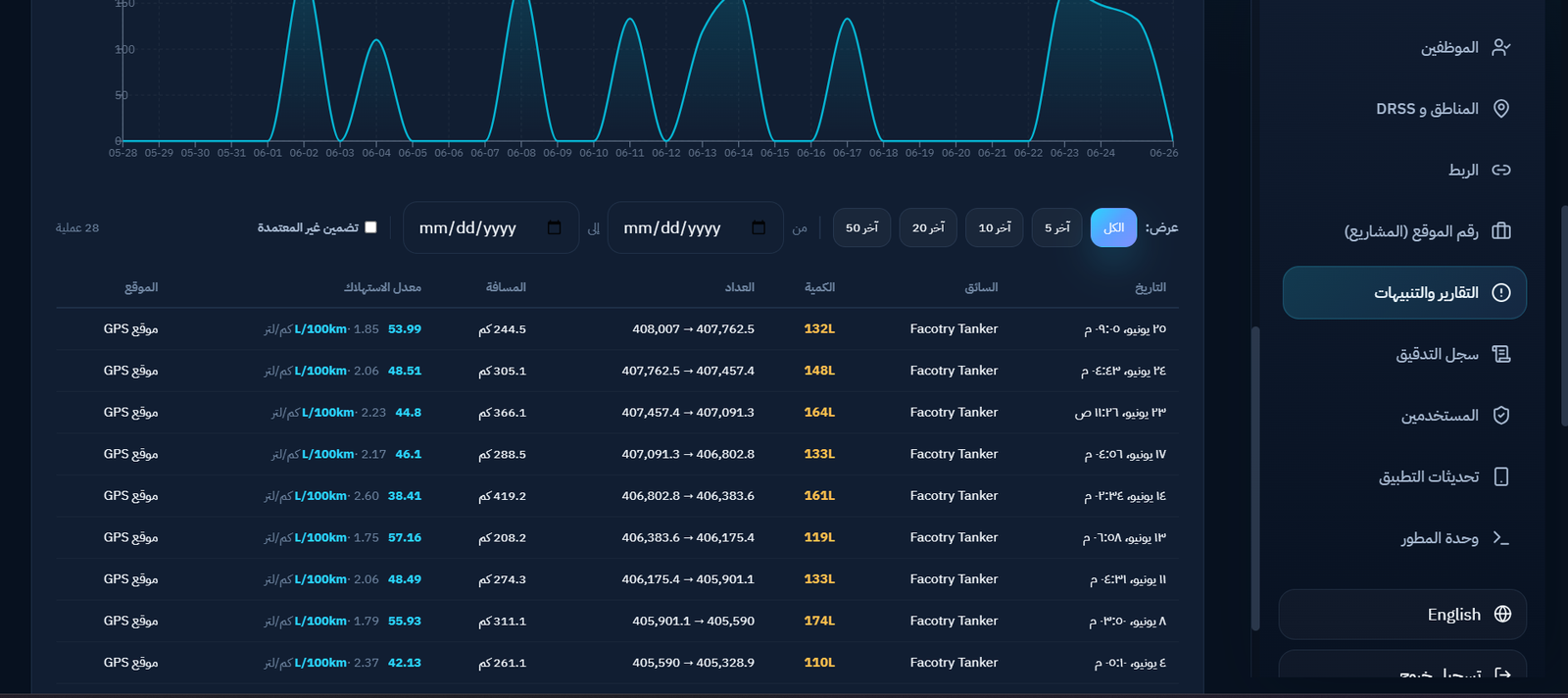Click the link icon beside الربط

1500,170
